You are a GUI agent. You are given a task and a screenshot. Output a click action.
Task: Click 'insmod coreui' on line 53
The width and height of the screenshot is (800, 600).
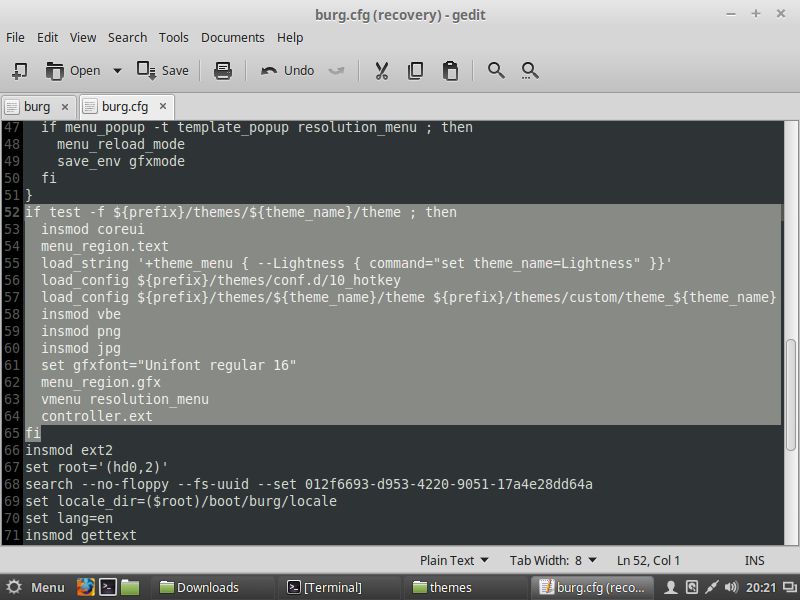(x=92, y=229)
